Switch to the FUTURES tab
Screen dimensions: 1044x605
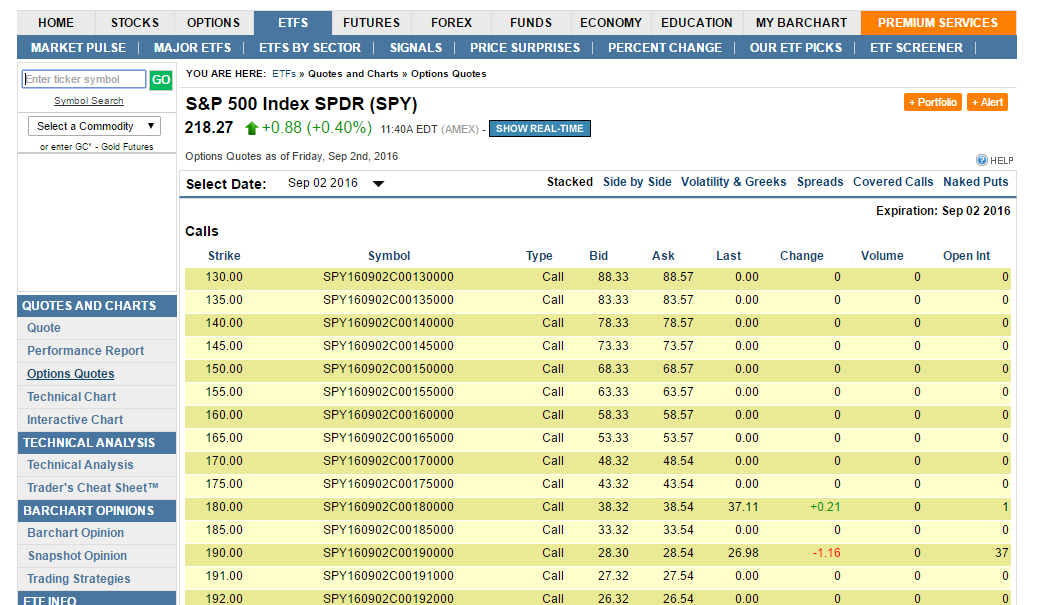(371, 22)
